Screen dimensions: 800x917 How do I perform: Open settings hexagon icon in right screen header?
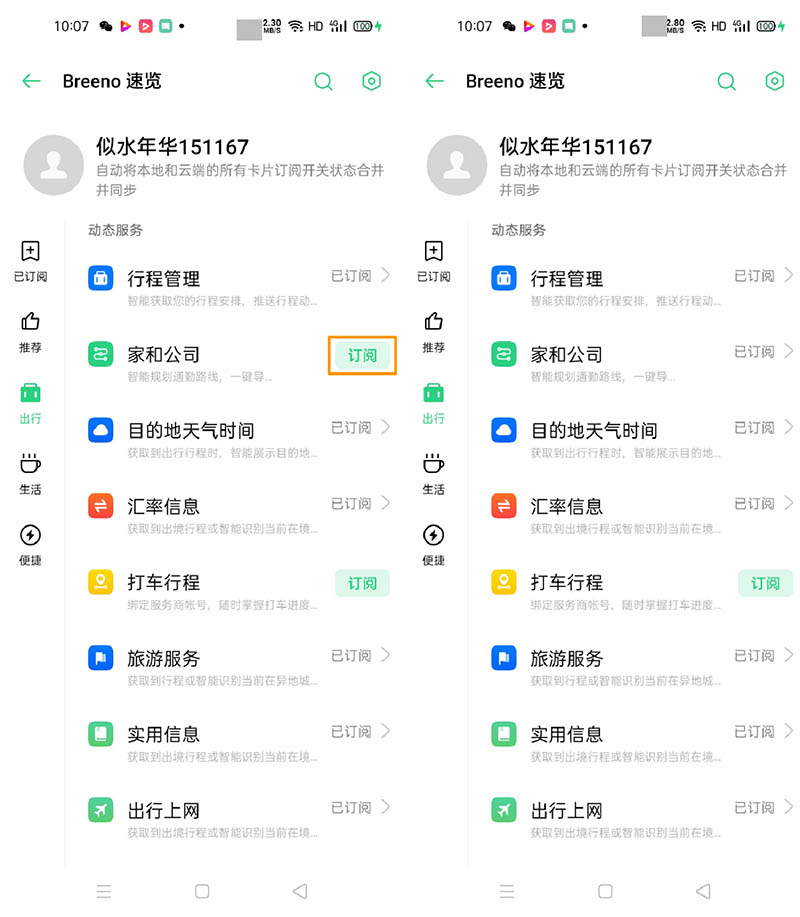[x=774, y=81]
